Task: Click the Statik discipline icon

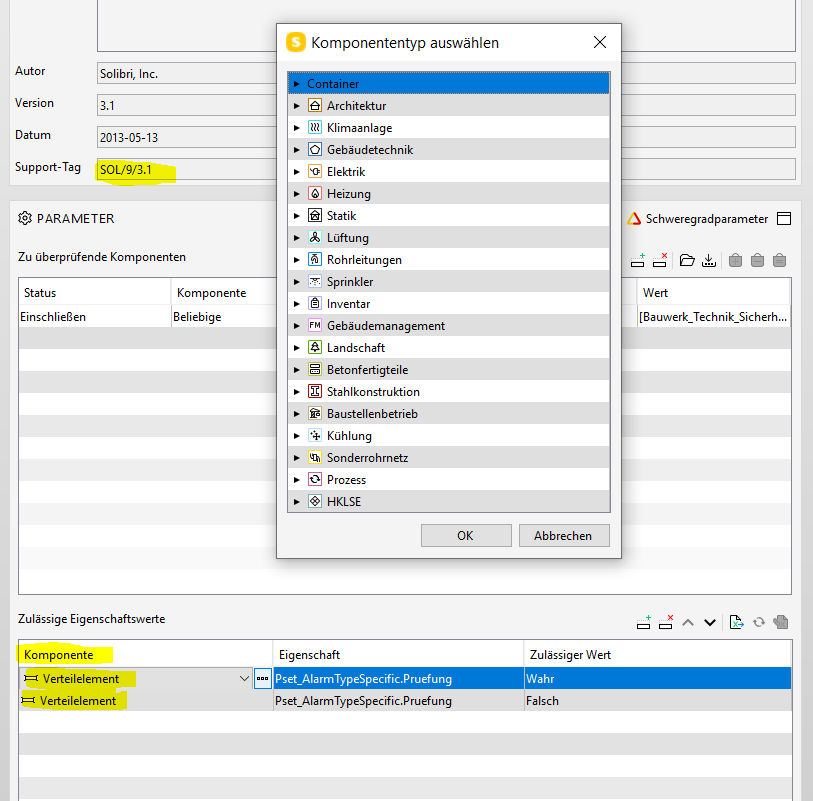Action: point(315,216)
